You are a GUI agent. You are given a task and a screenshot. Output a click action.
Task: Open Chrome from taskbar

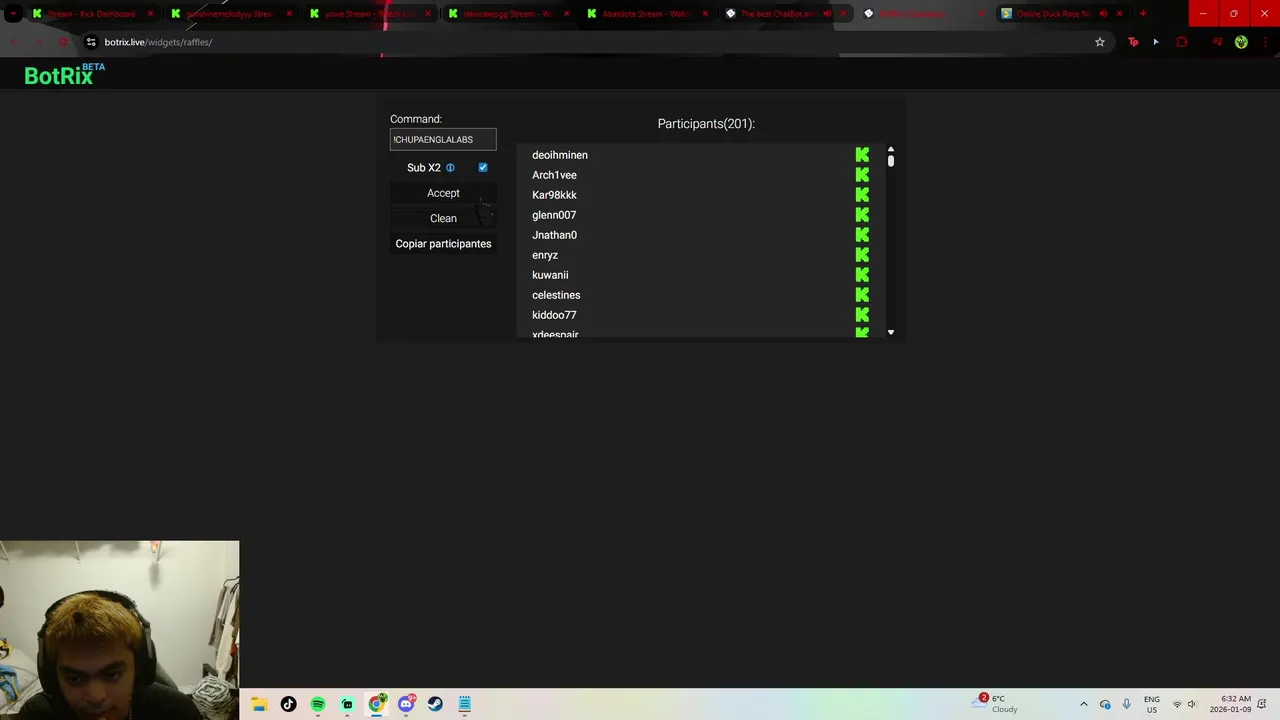pos(376,704)
